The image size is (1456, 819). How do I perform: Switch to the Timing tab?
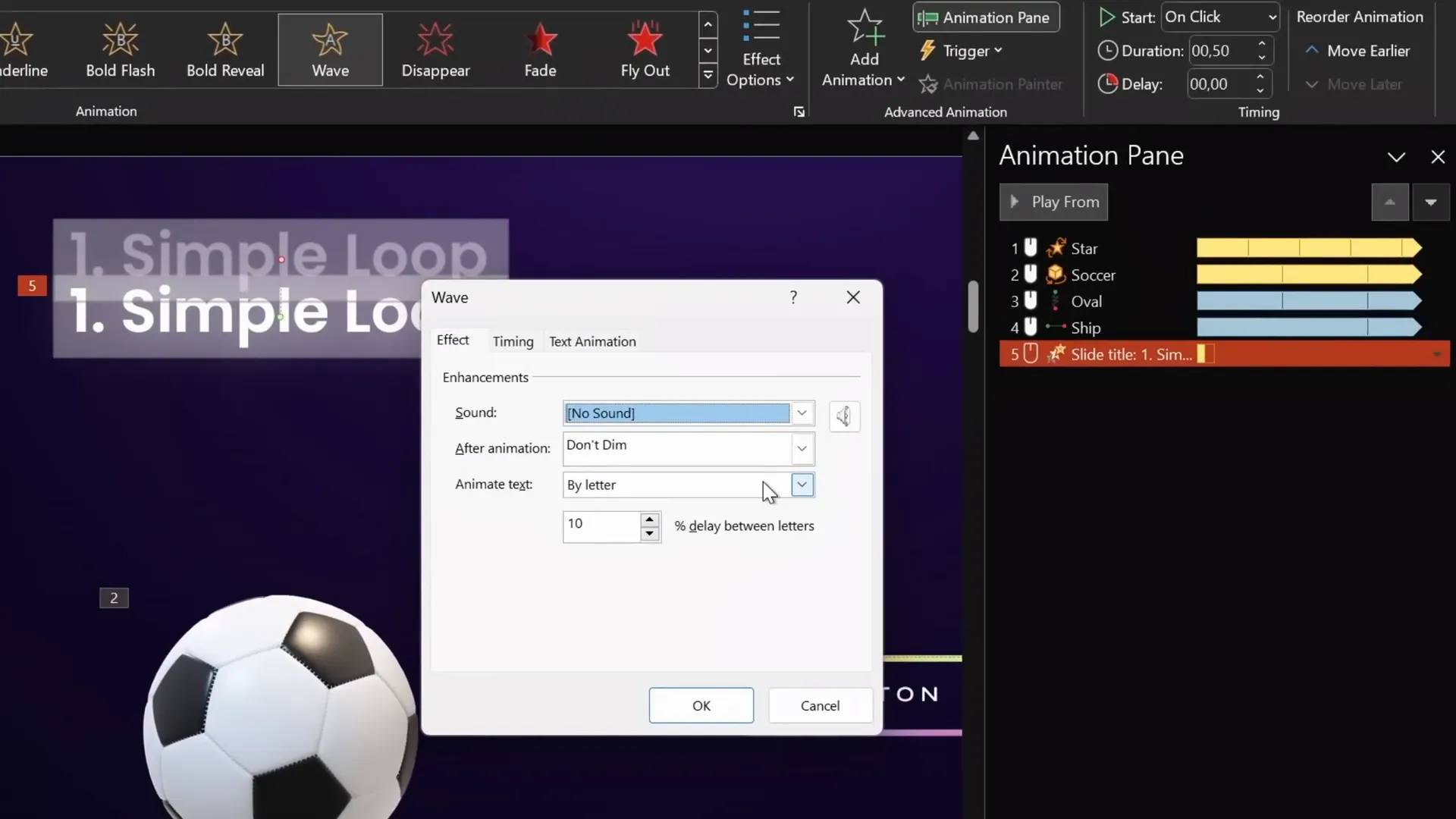click(x=513, y=341)
